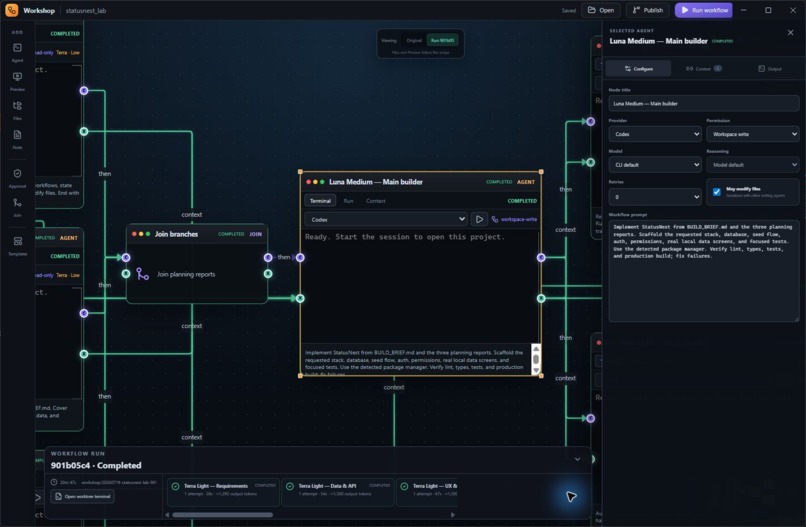Click Main builder node's left context input port

point(300,298)
